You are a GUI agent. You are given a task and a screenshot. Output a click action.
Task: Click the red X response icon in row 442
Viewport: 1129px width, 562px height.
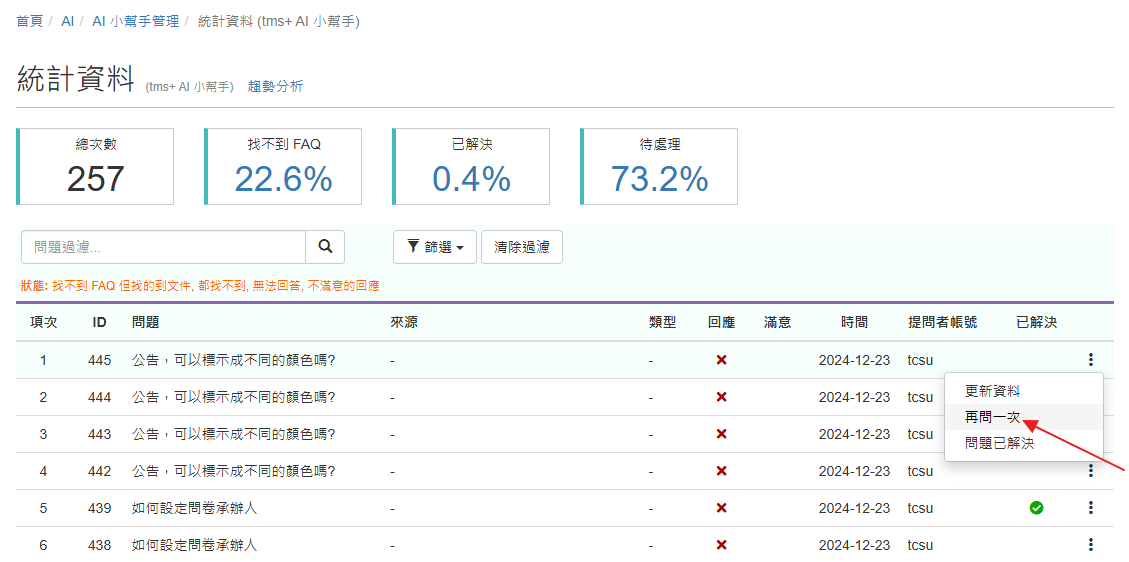[721, 471]
